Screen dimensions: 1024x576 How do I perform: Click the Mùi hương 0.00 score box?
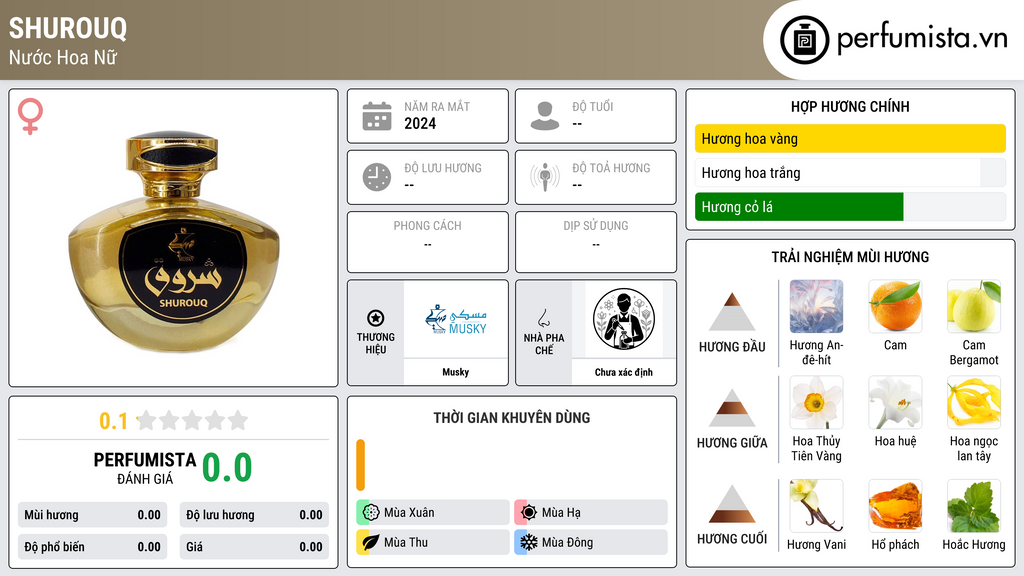92,515
